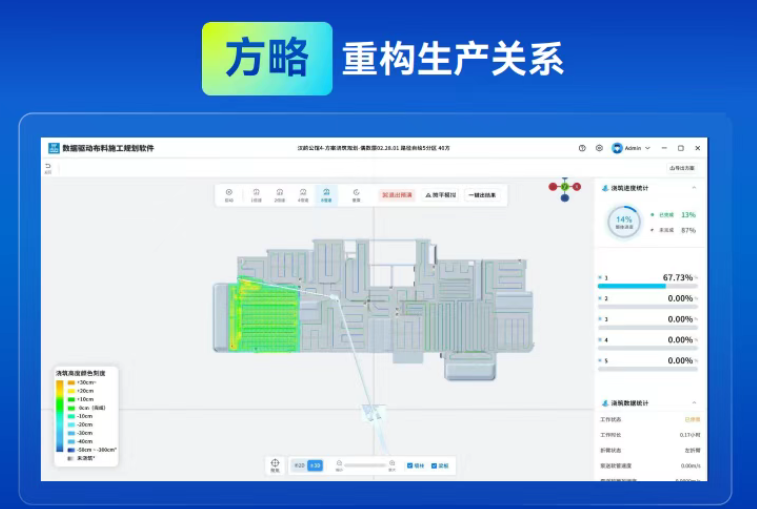The height and width of the screenshot is (509, 757).
Task: Toggle the second checkbox in bottom toolbar
Action: [435, 465]
